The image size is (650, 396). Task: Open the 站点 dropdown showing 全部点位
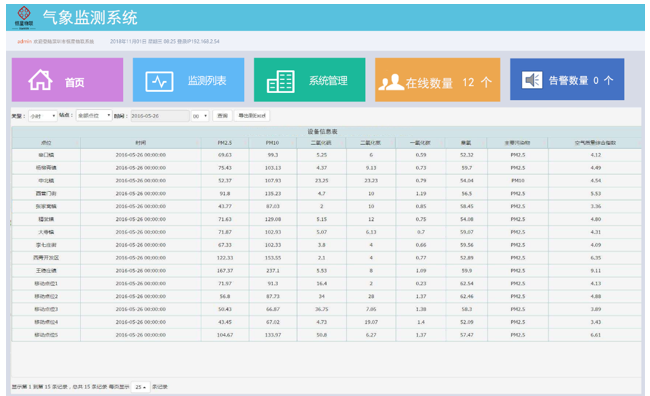coord(94,116)
